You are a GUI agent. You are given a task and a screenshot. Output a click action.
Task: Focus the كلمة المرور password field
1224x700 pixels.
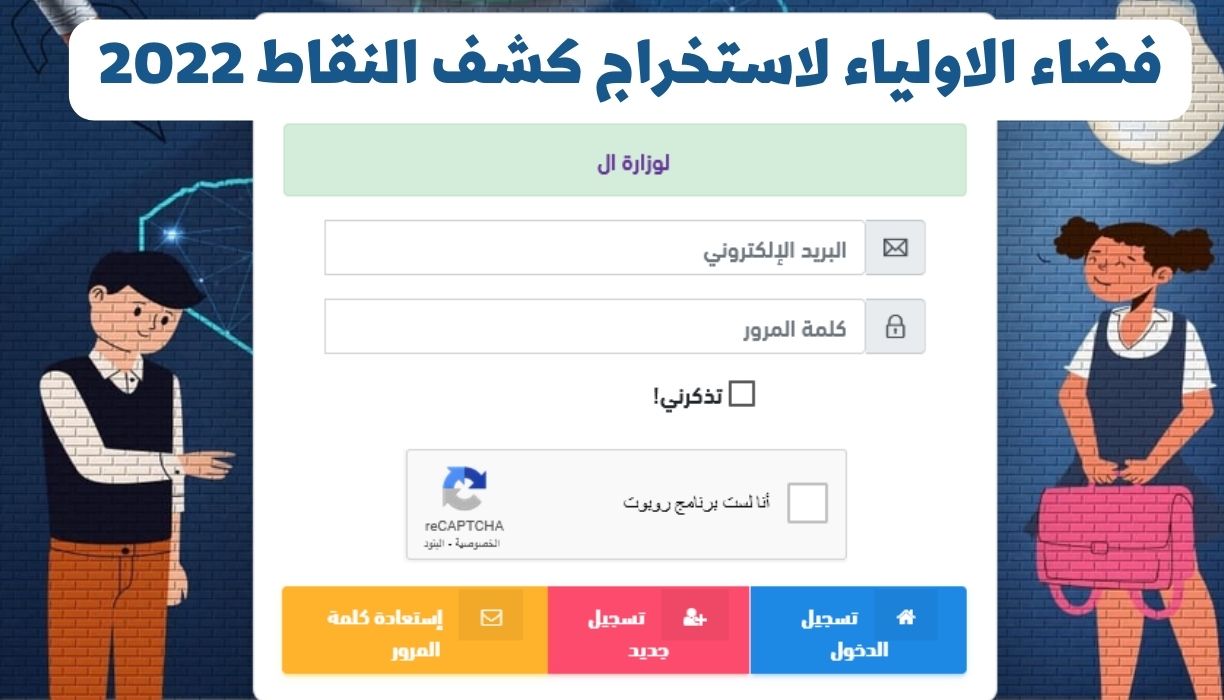[595, 326]
